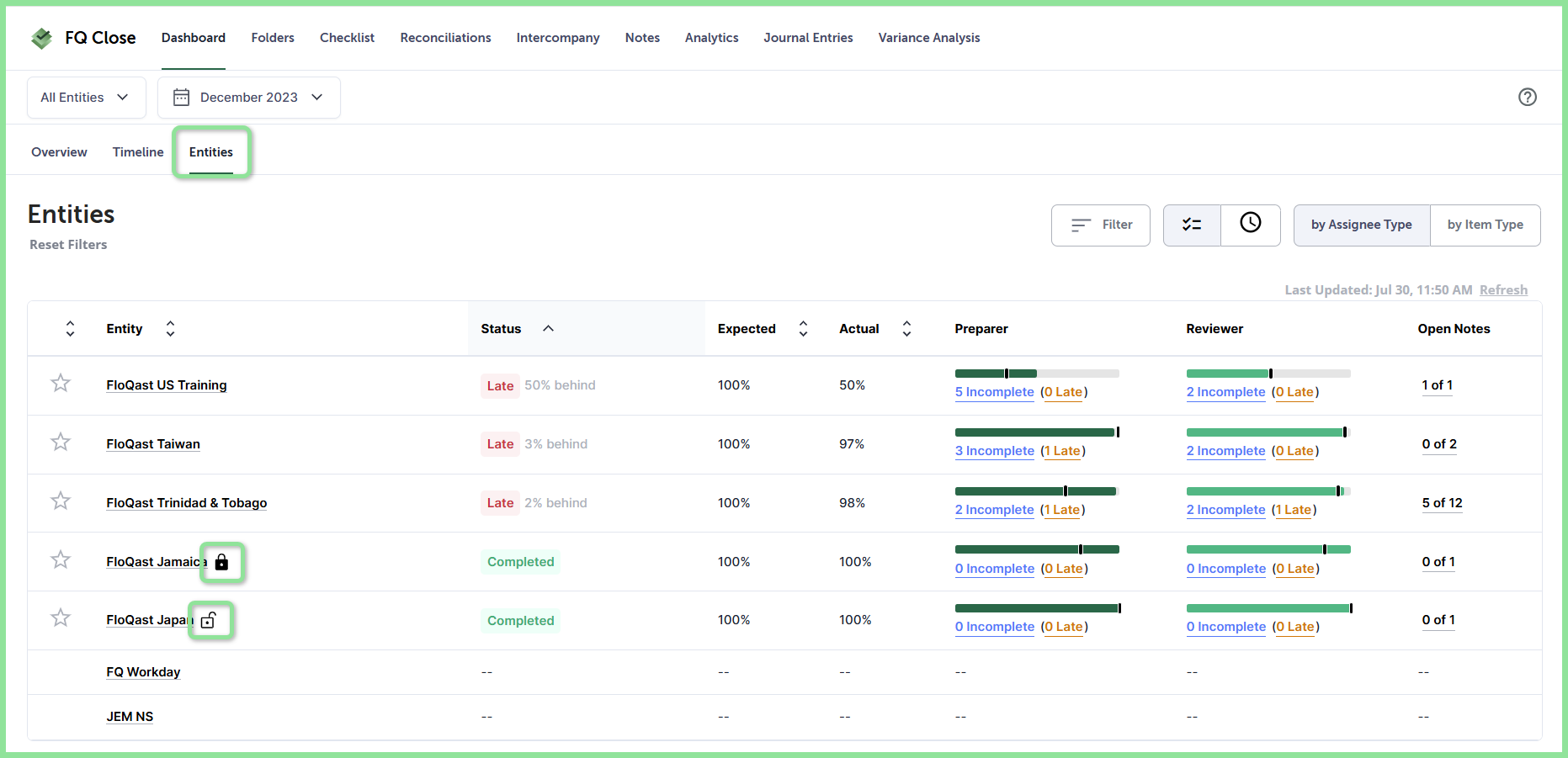Click the locked padlock icon for FloQast Jamaica

pos(221,562)
